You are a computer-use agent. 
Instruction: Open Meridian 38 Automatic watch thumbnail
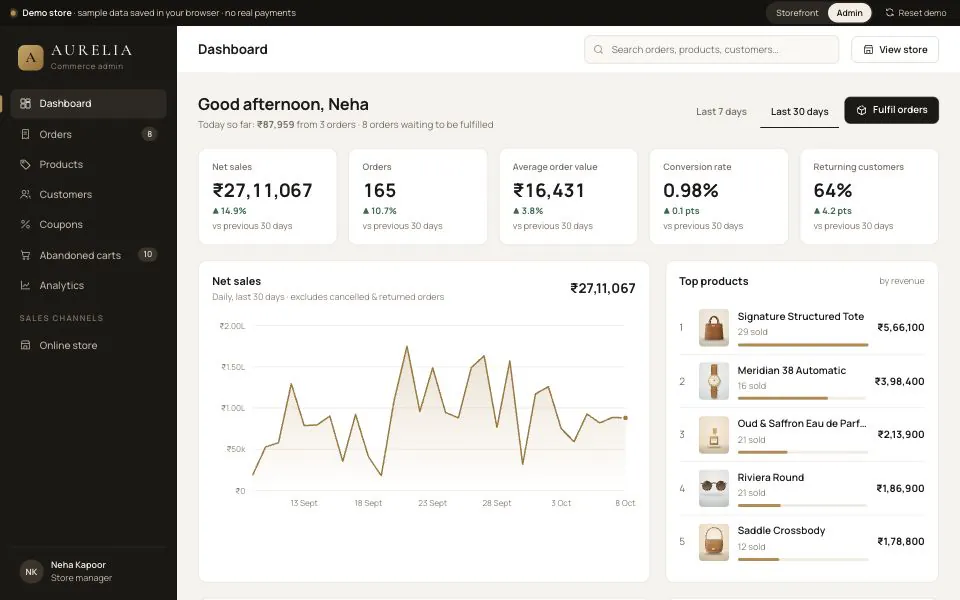[714, 381]
